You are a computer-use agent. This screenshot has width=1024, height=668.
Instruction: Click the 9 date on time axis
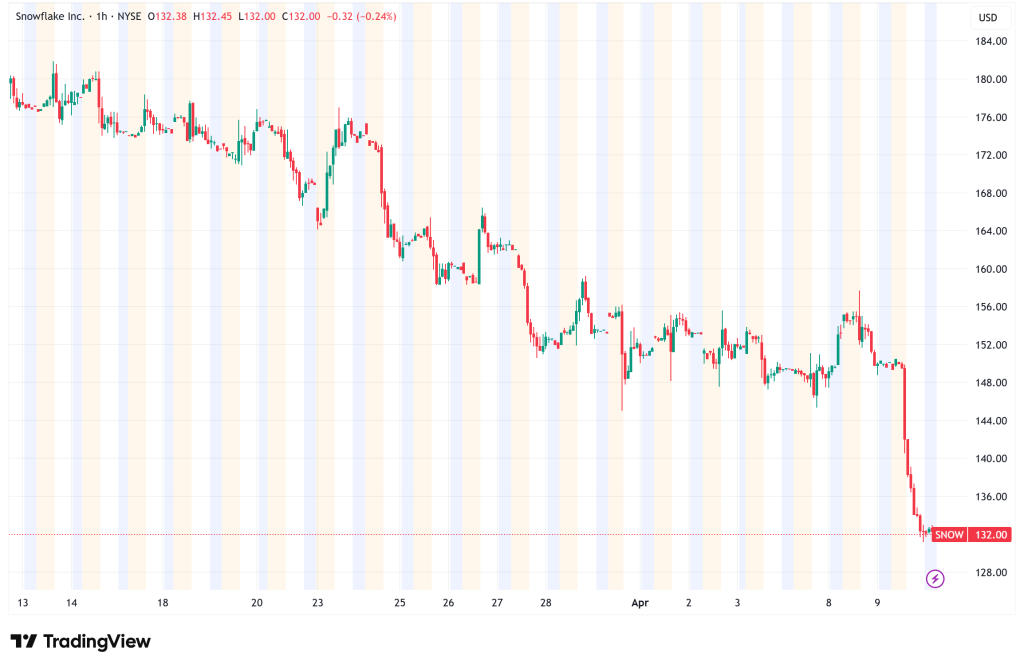coord(876,603)
